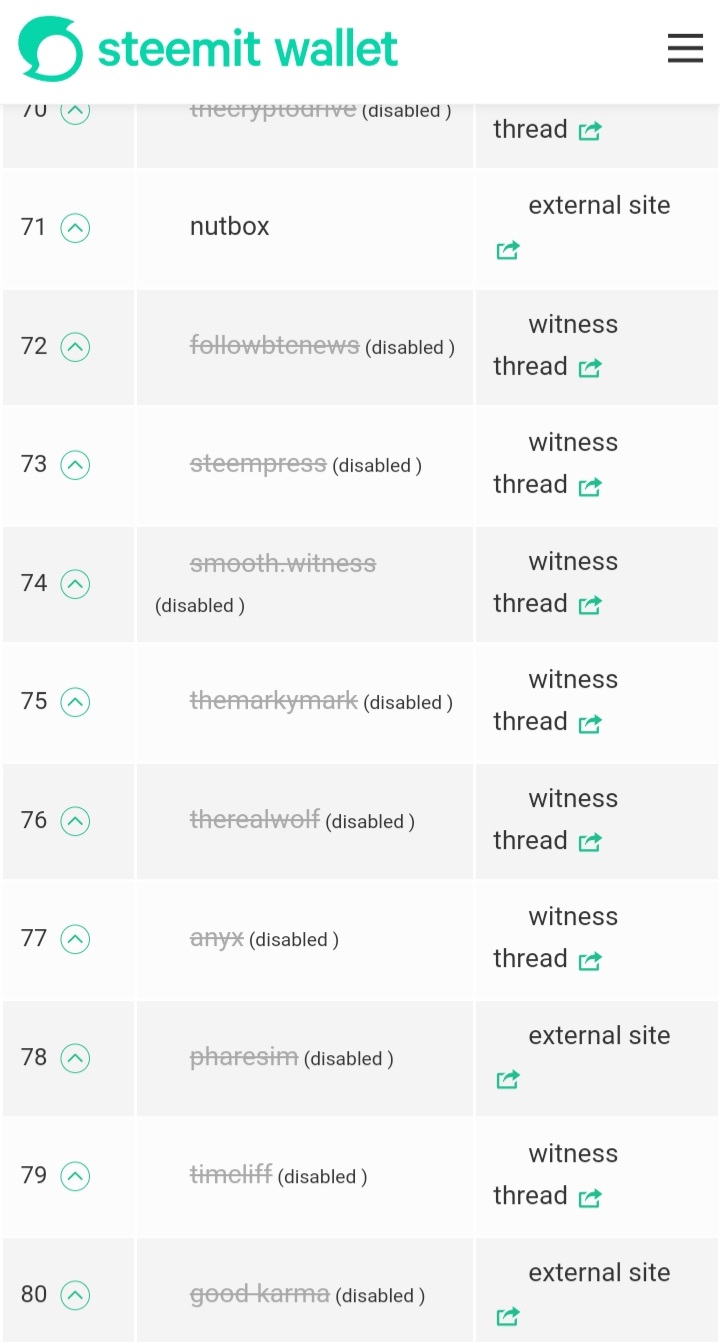Click the steemit wallet title text

point(248,49)
